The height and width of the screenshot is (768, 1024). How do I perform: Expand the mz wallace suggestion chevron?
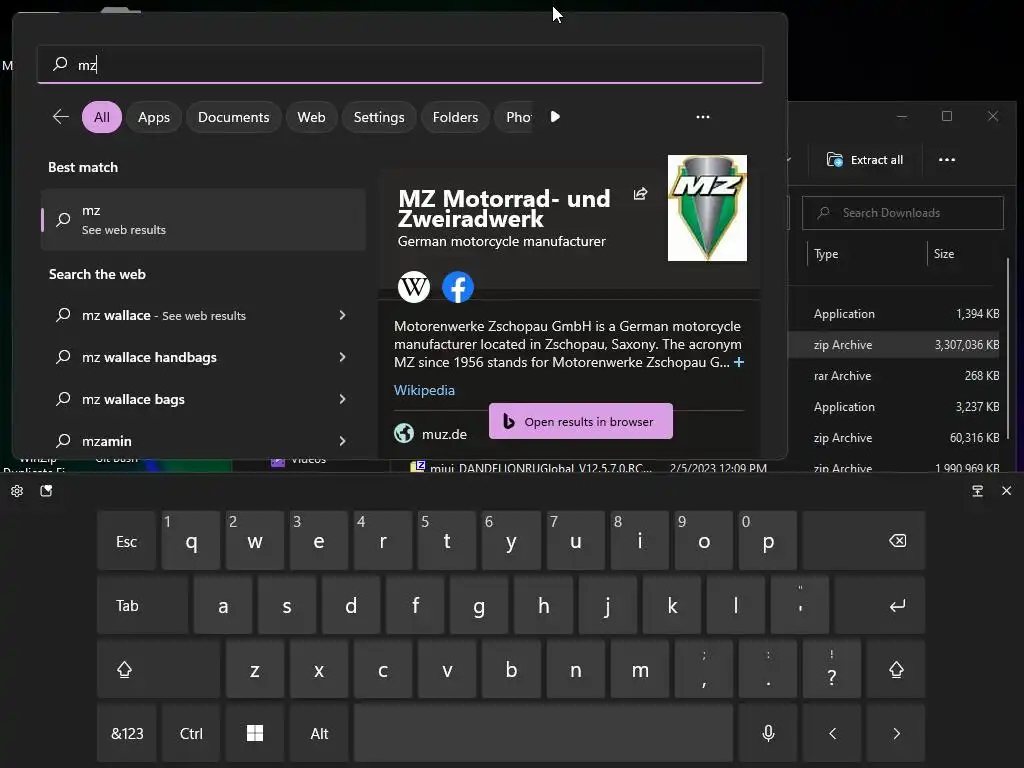342,315
